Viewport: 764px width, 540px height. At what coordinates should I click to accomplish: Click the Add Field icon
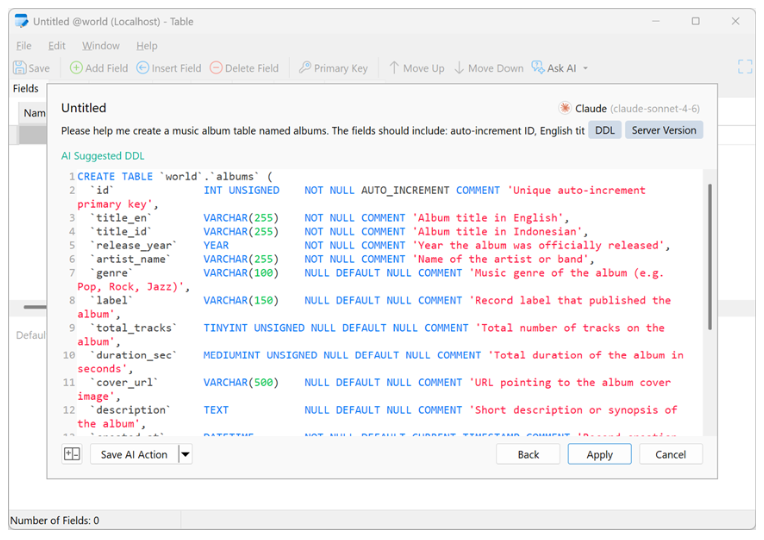click(x=76, y=68)
